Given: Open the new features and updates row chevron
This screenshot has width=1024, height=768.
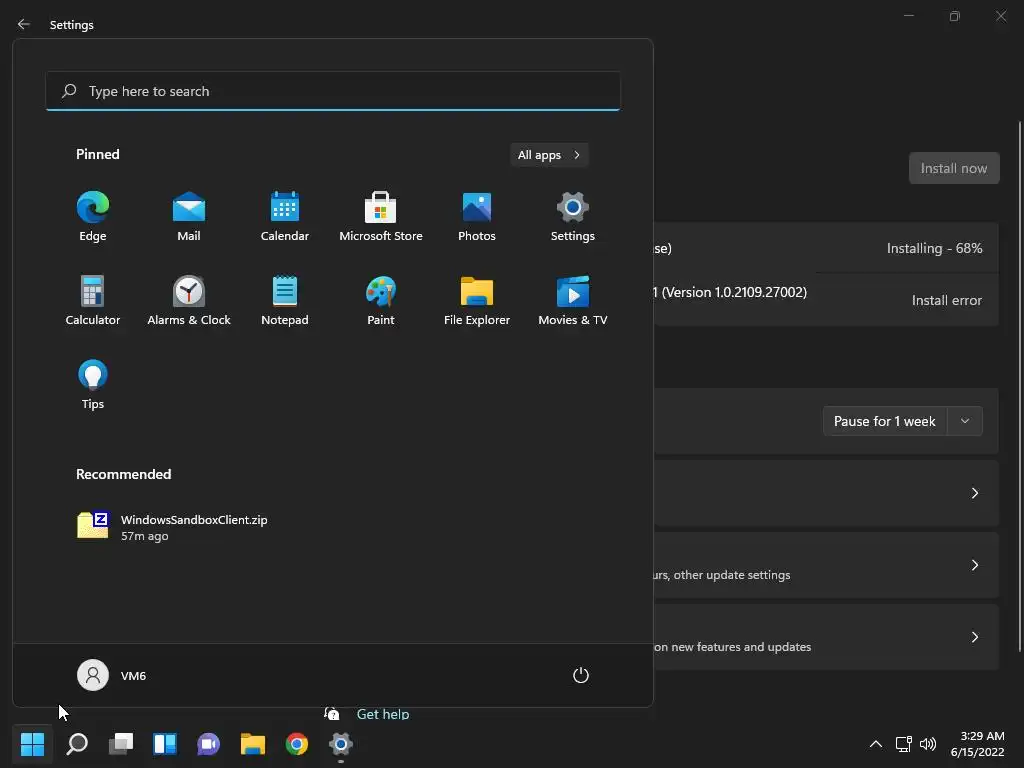Looking at the screenshot, I should pos(974,637).
